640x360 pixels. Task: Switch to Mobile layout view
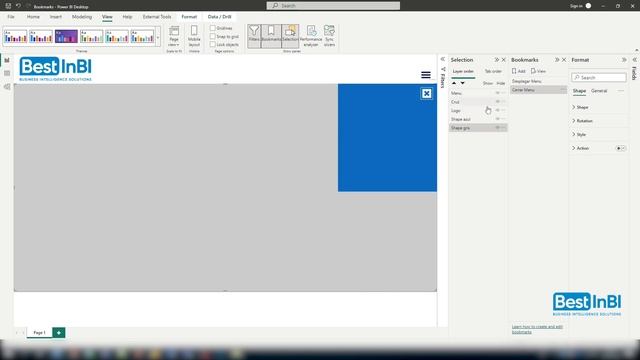tap(194, 36)
